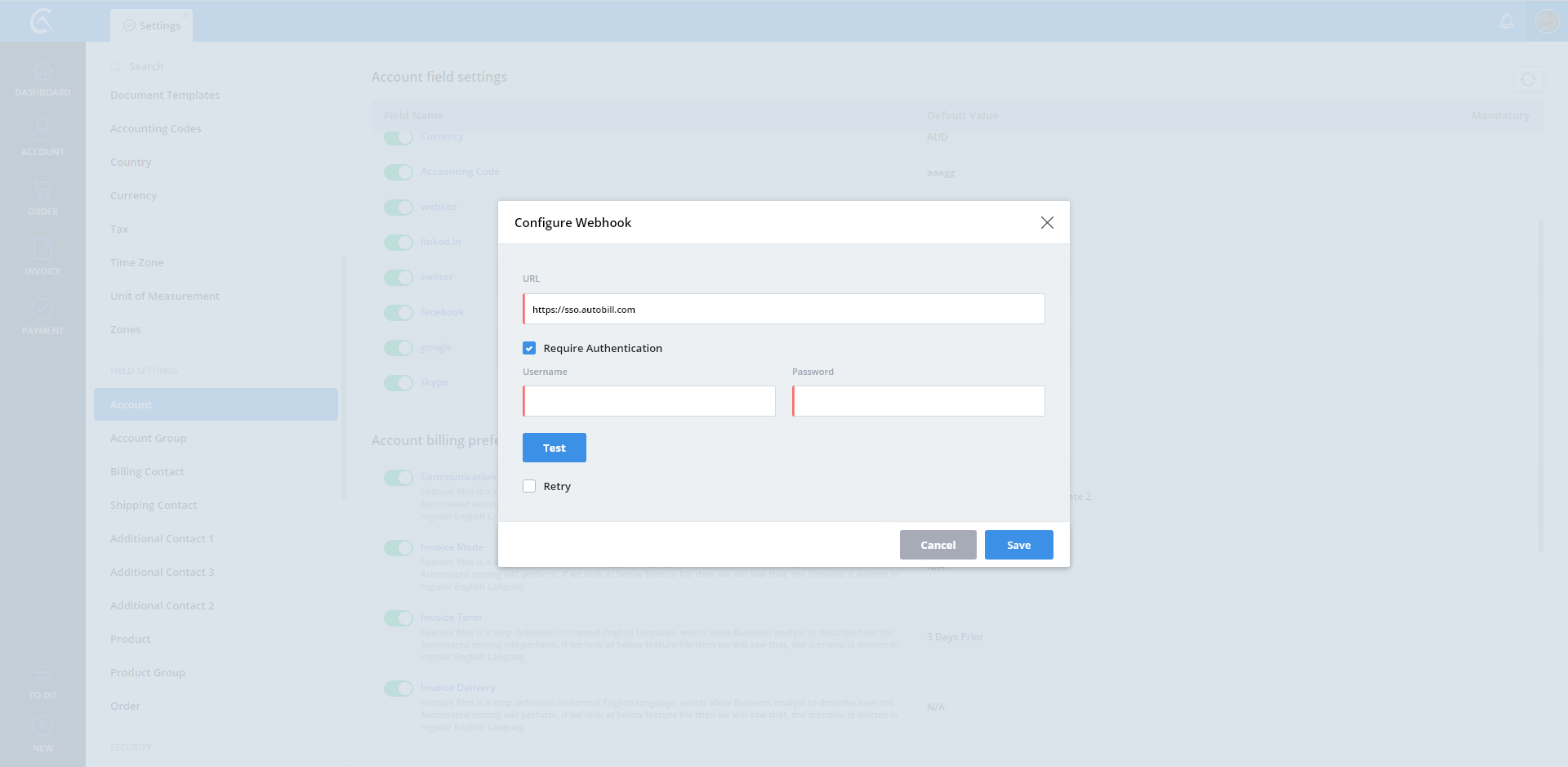Uncheck the Require Authentication checkbox

[x=529, y=349]
